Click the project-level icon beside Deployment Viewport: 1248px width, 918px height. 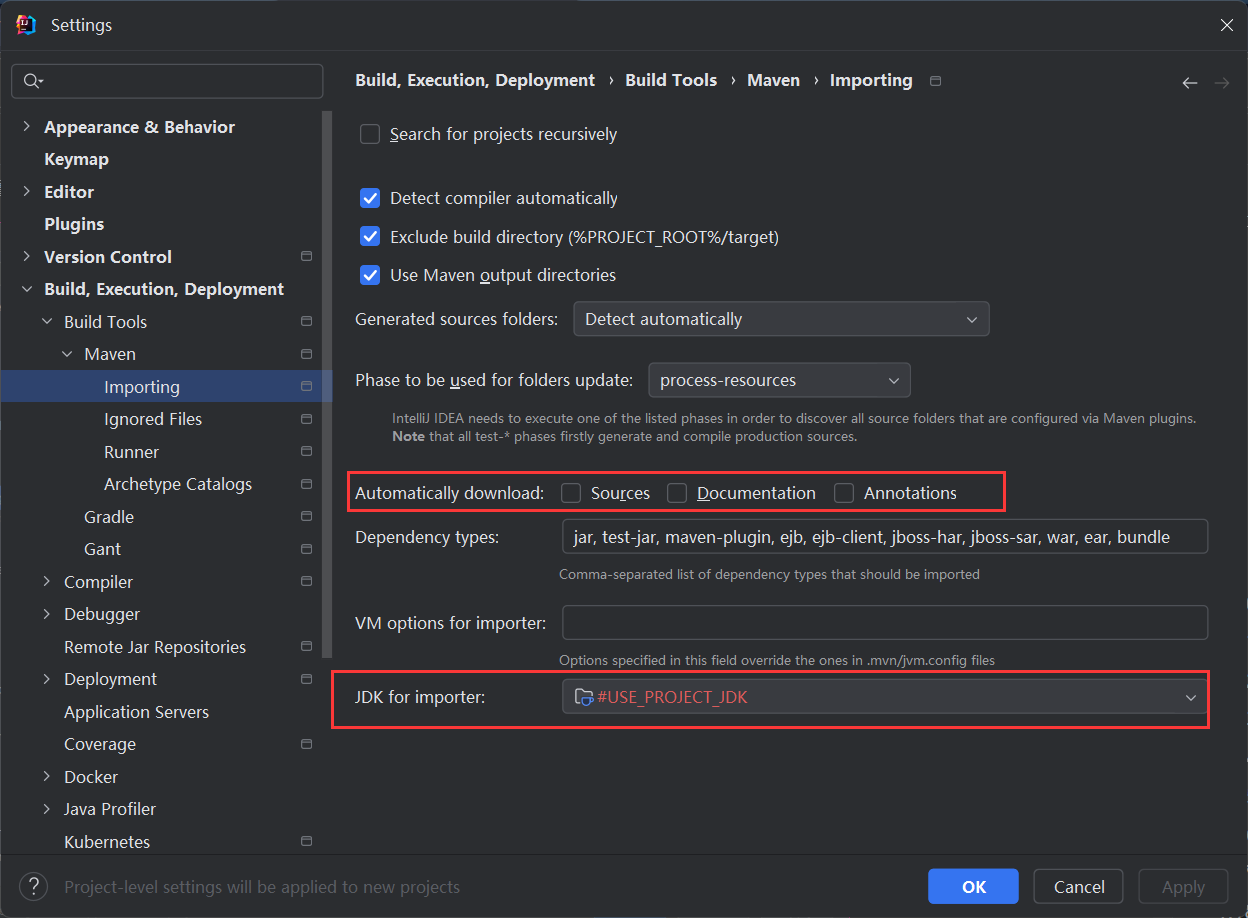pos(306,679)
